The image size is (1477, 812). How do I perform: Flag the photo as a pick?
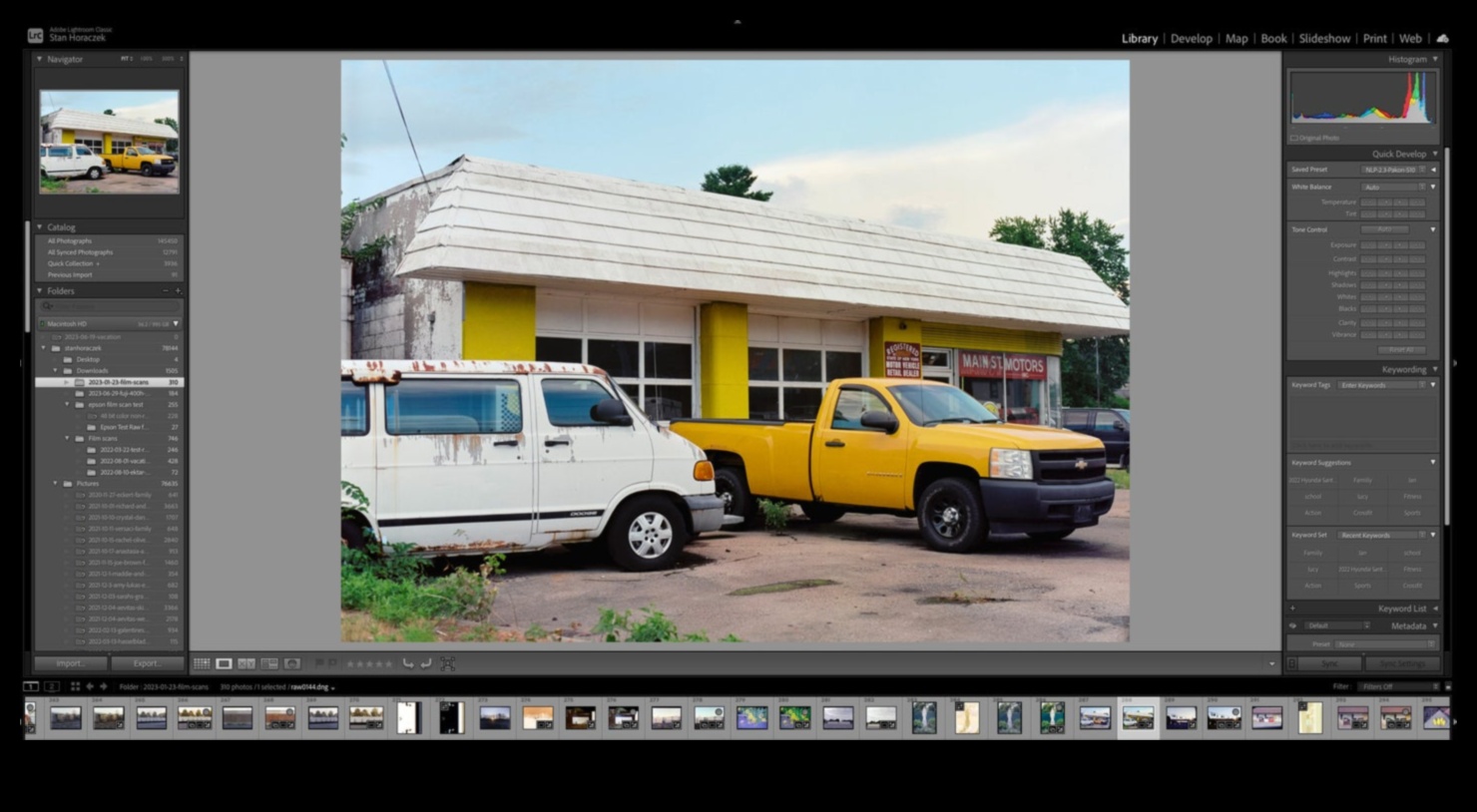point(318,662)
